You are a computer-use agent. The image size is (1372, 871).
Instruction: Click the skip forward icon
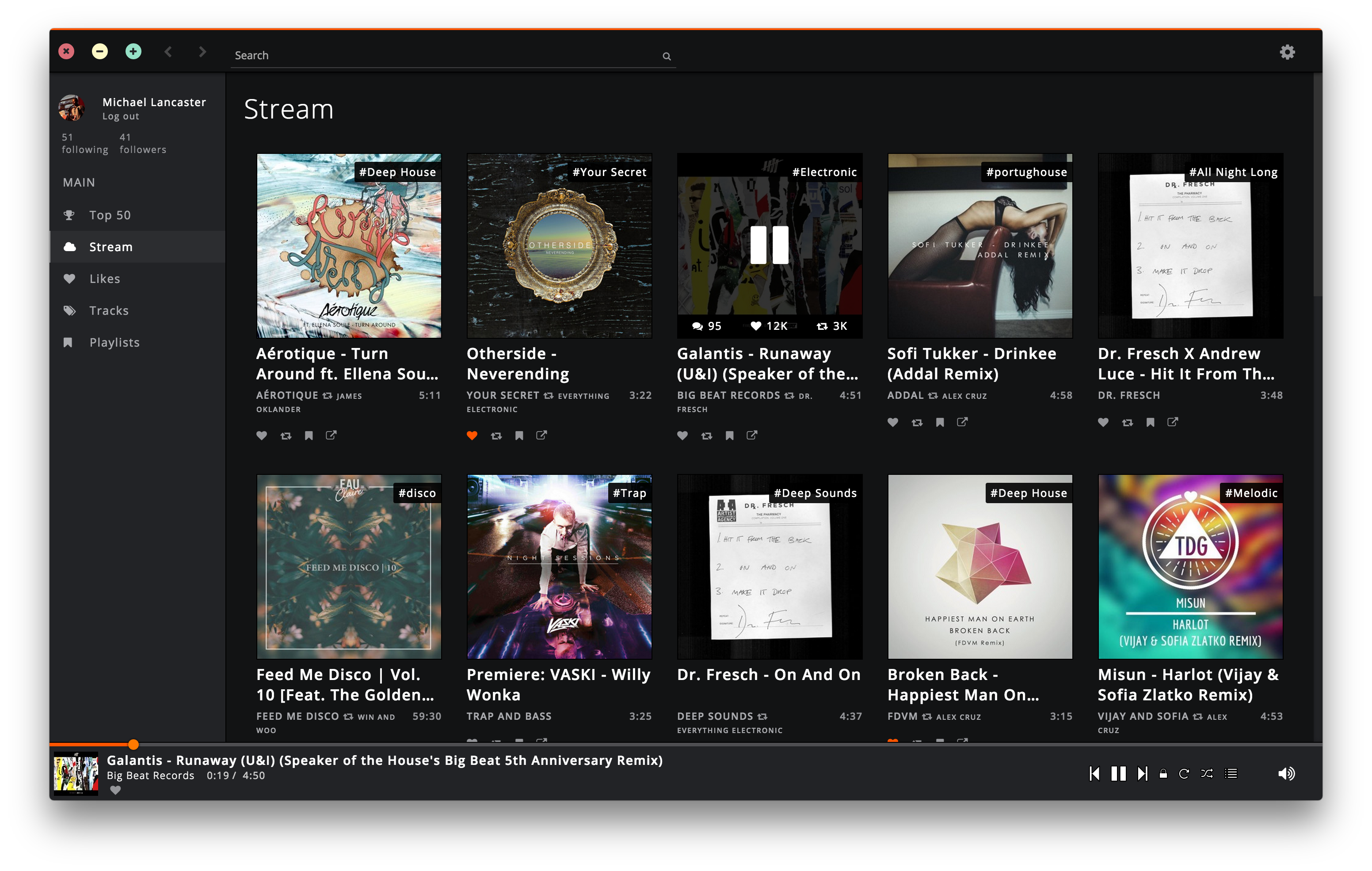pos(1141,772)
